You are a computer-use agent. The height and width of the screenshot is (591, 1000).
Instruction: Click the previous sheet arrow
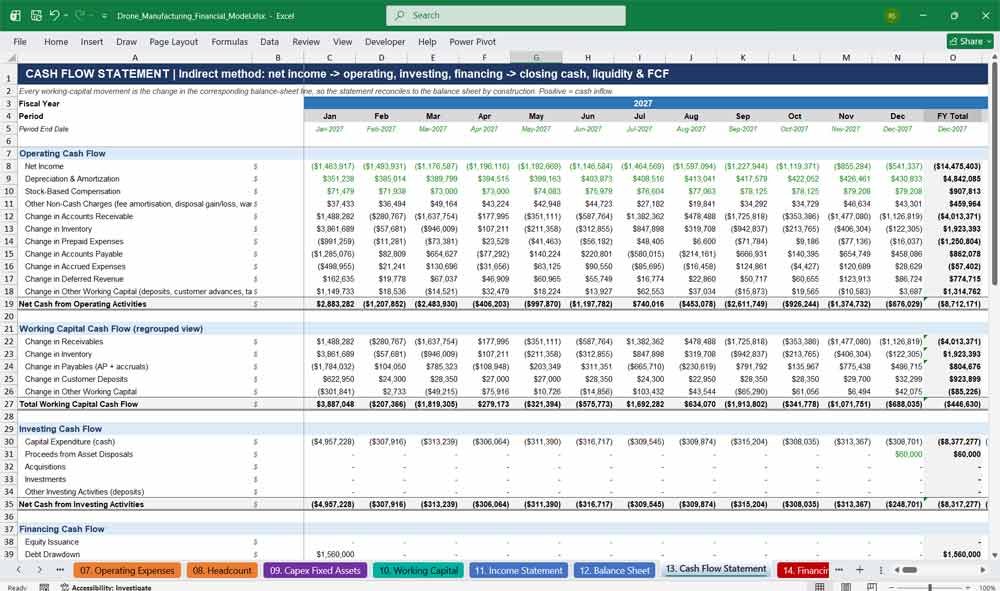pyautogui.click(x=19, y=570)
